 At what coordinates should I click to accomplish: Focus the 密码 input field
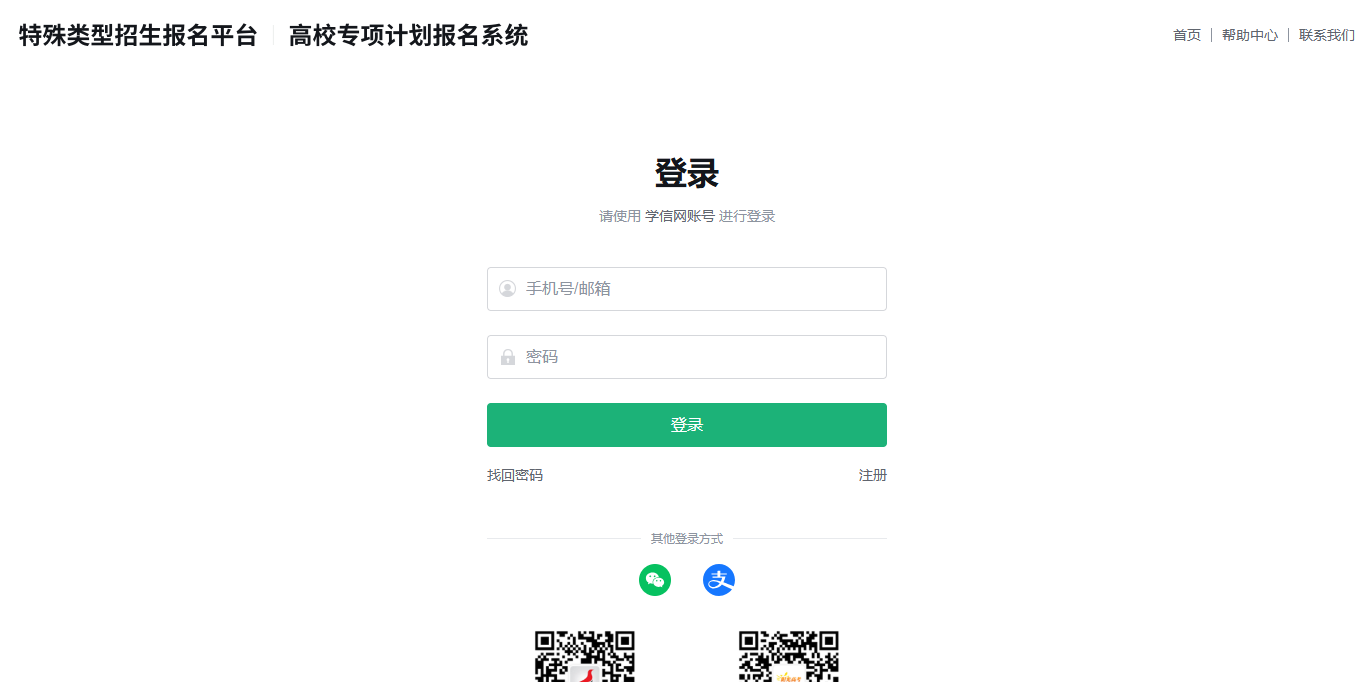687,357
